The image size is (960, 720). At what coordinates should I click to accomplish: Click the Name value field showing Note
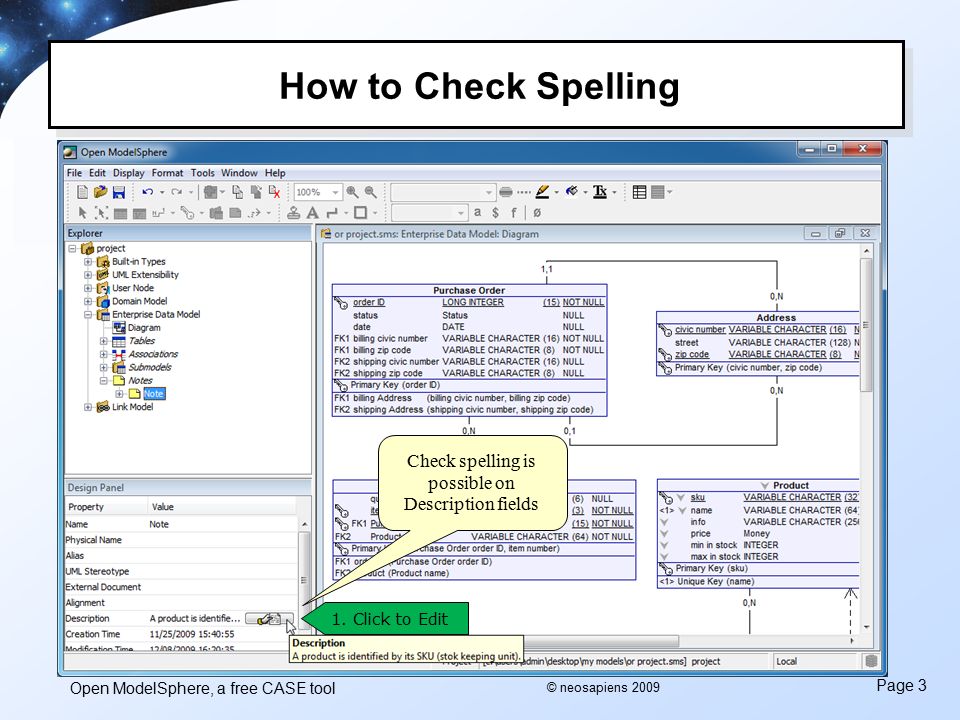coord(223,524)
